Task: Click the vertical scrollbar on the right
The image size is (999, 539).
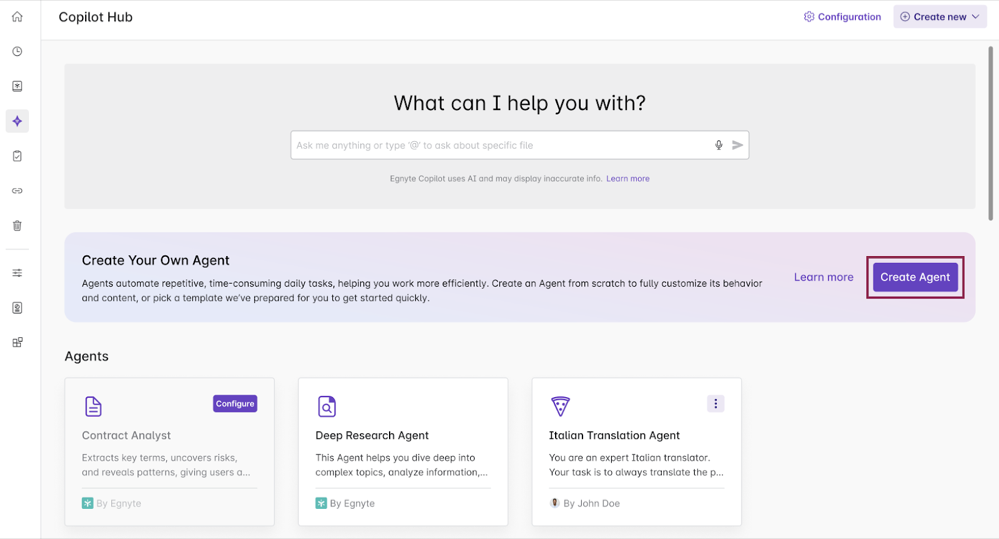Action: click(990, 133)
